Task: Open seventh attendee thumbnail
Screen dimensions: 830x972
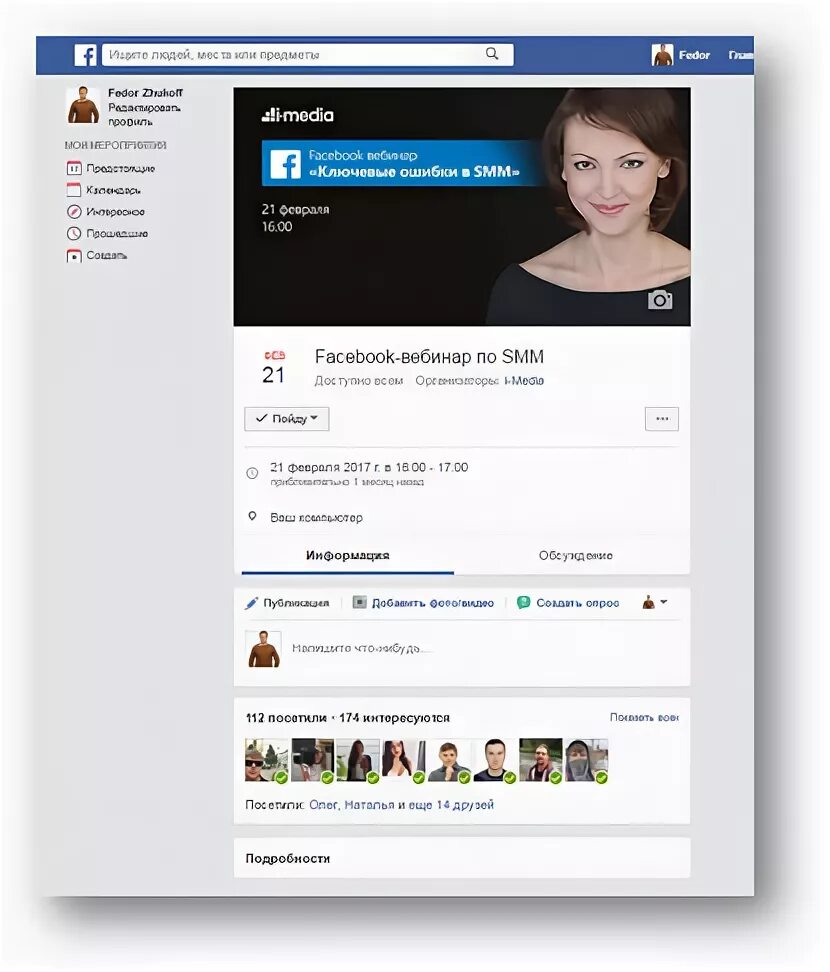Action: point(541,760)
